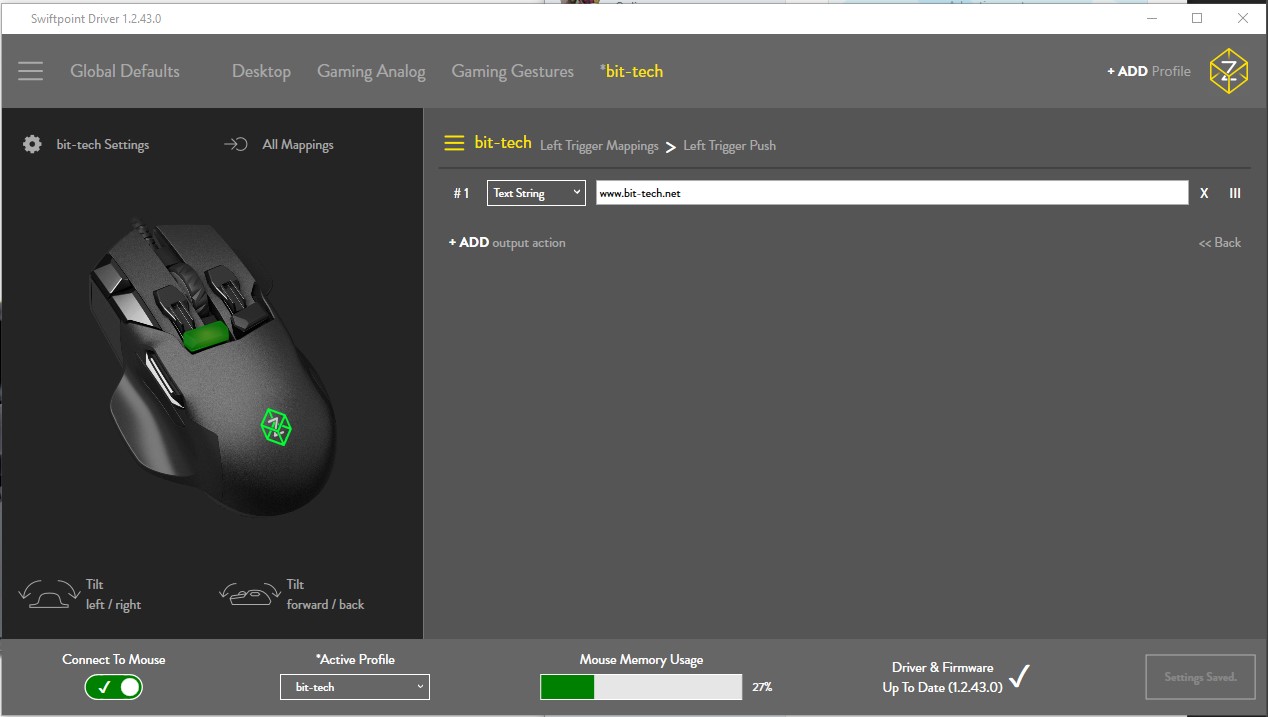Click Driver & Firmware Up To Date text

point(942,677)
